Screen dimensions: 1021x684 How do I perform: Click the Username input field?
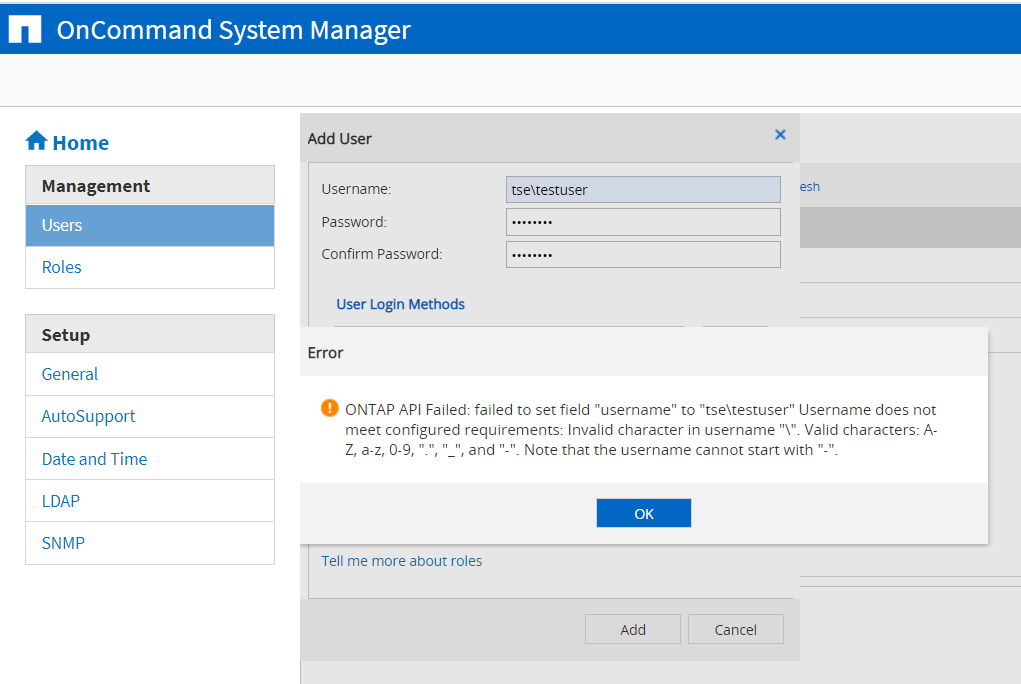coord(643,190)
